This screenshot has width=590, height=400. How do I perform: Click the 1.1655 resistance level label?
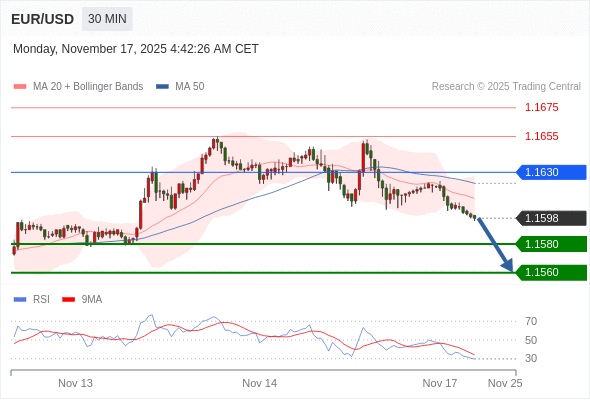pos(541,136)
